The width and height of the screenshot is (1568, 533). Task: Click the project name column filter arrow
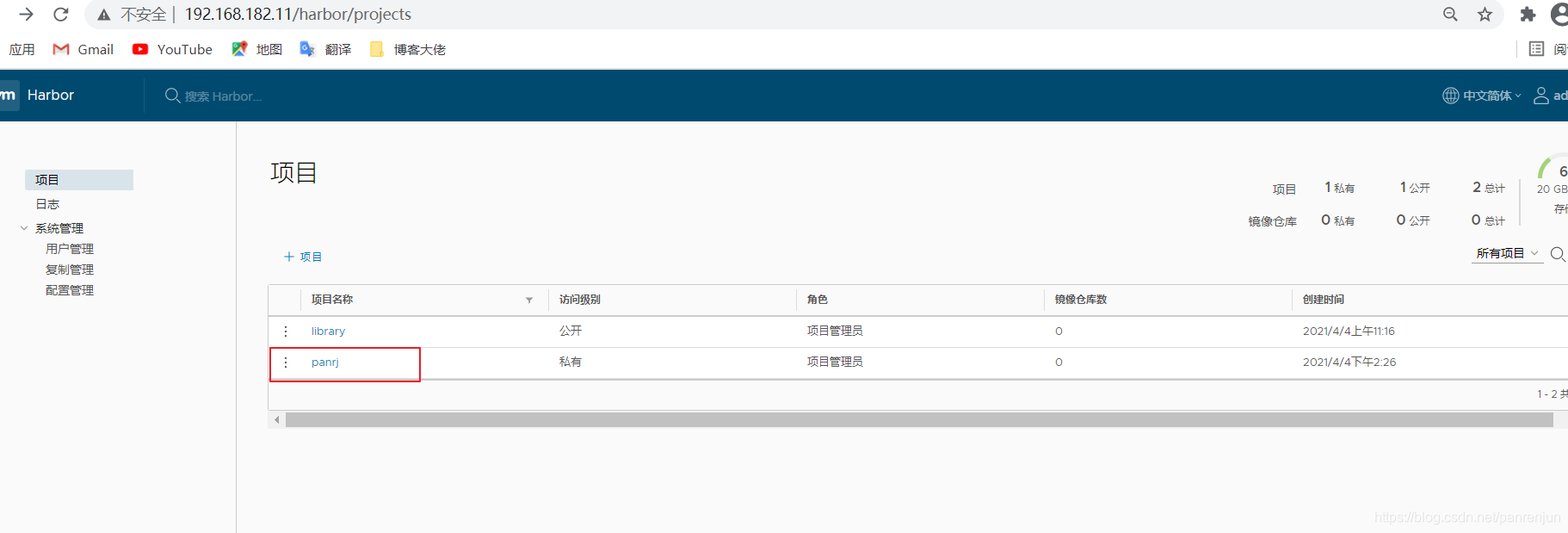pos(529,300)
